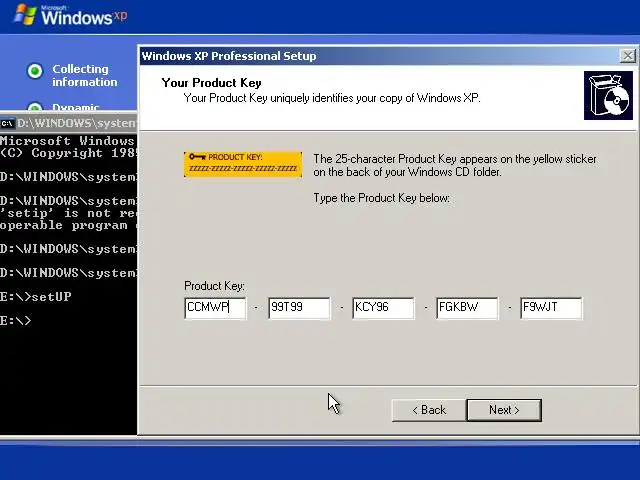Click the 'Collecting information' text label
The image size is (640, 480).
(x=84, y=76)
